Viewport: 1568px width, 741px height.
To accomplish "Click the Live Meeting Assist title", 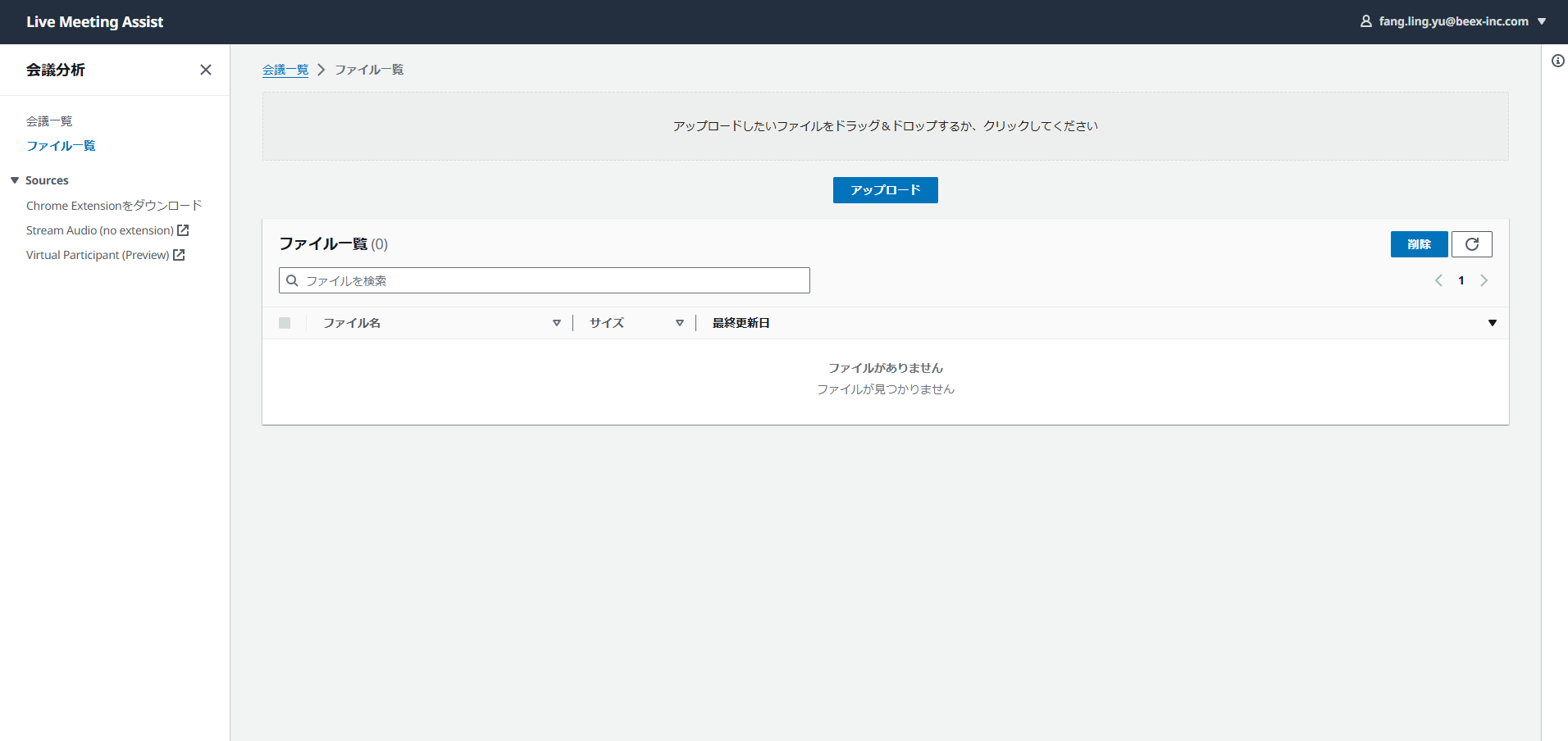I will [95, 22].
